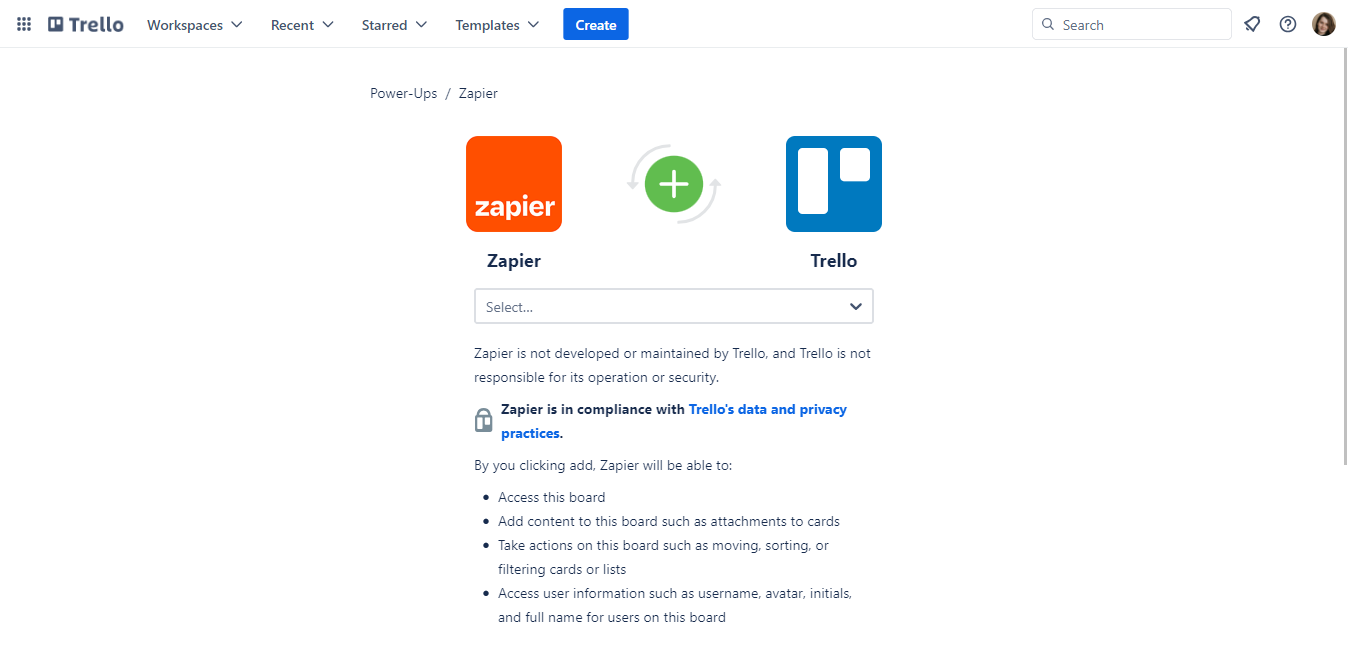This screenshot has width=1348, height=650.
Task: Open the Recent dropdown
Action: click(x=302, y=25)
